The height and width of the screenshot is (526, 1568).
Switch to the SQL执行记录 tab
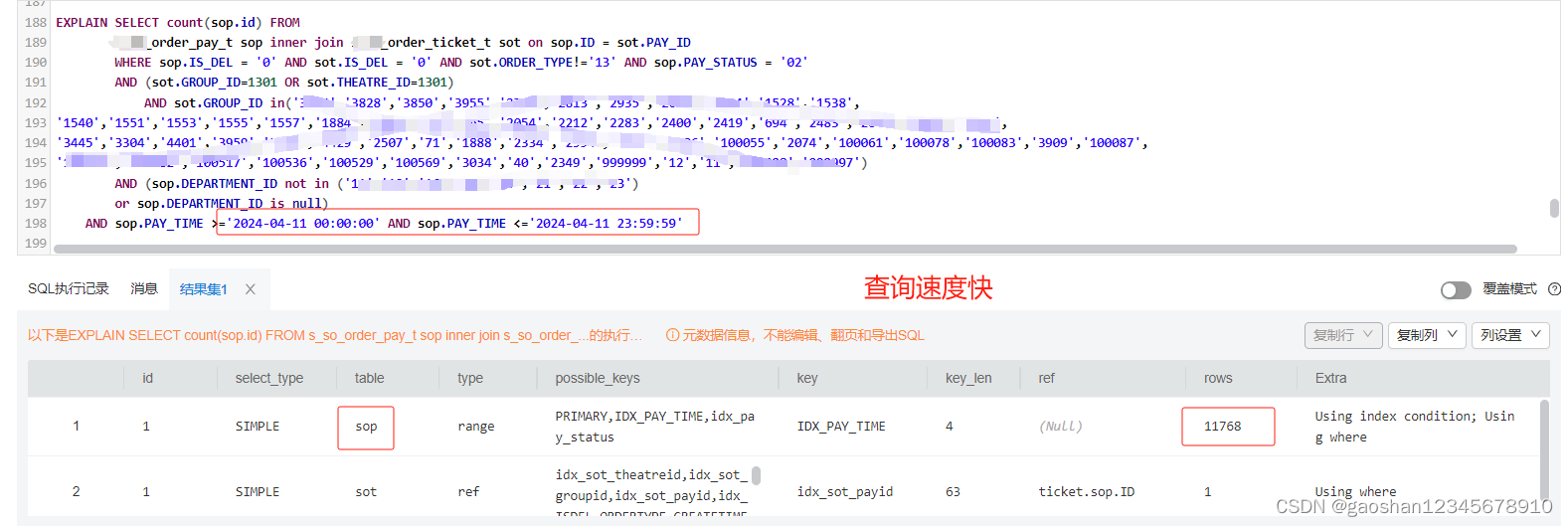[69, 288]
